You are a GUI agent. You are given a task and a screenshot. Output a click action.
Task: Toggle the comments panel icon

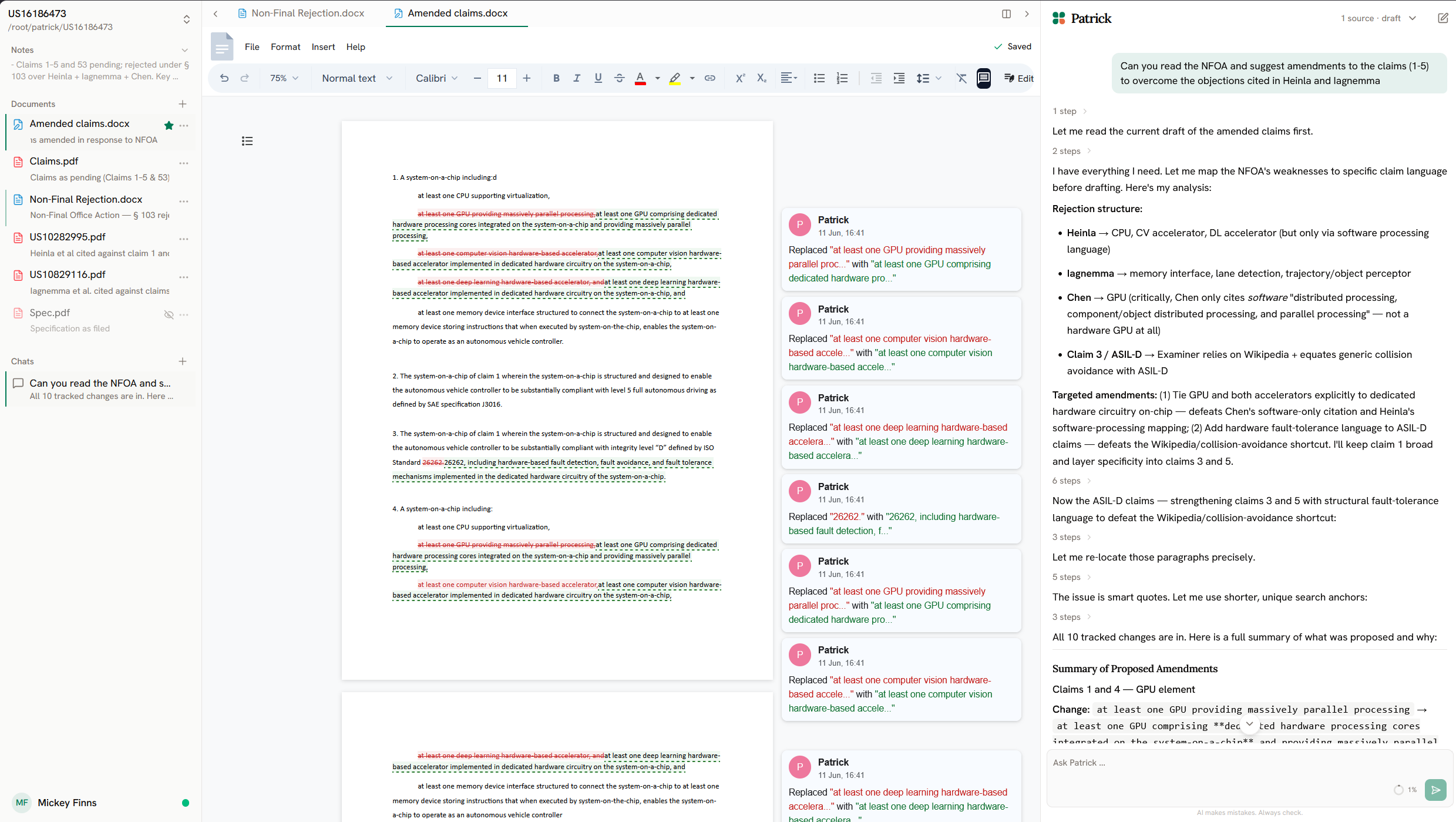984,78
